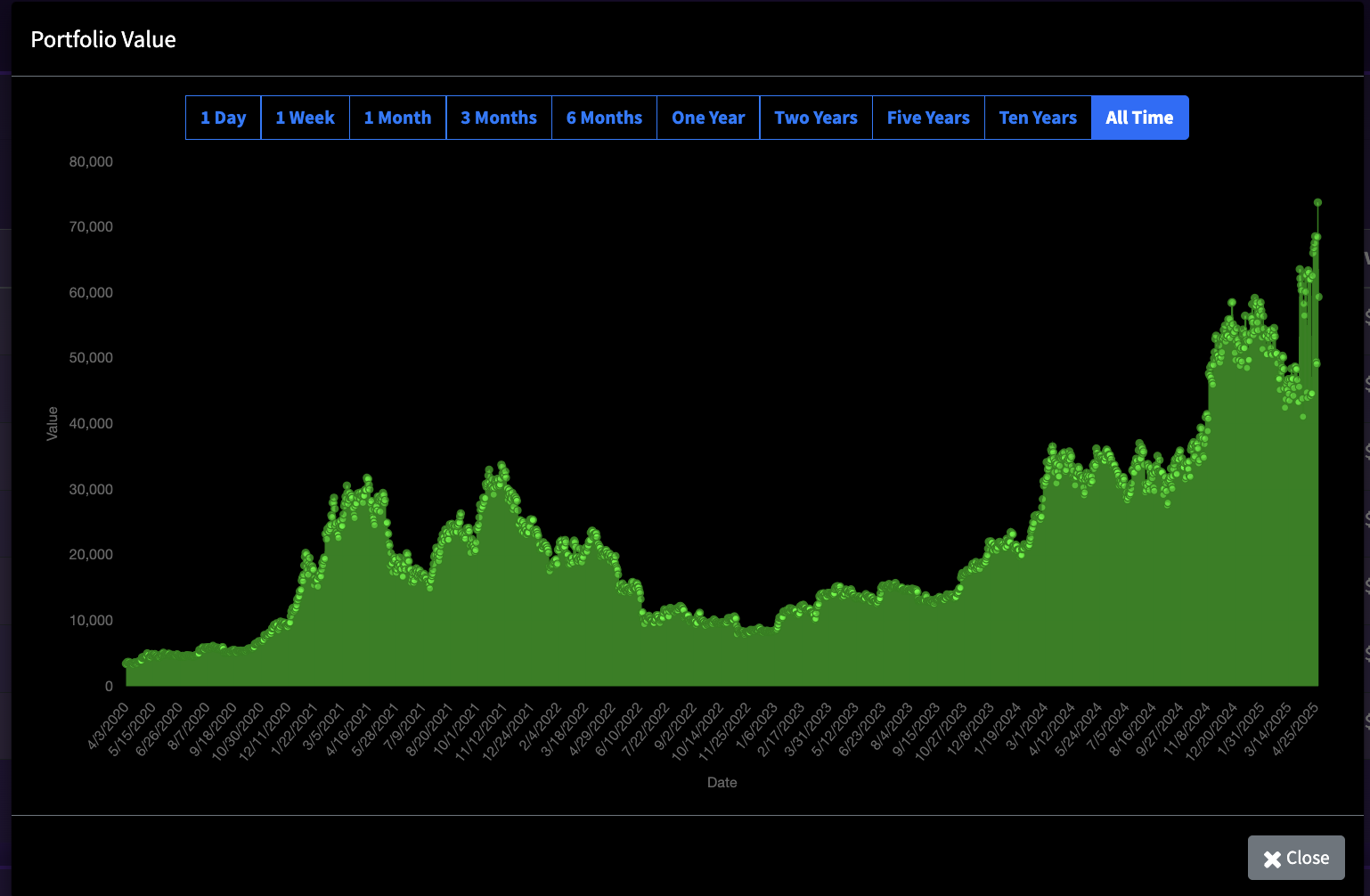1370x896 pixels.
Task: Display the Ten Years range
Action: pyautogui.click(x=1038, y=118)
